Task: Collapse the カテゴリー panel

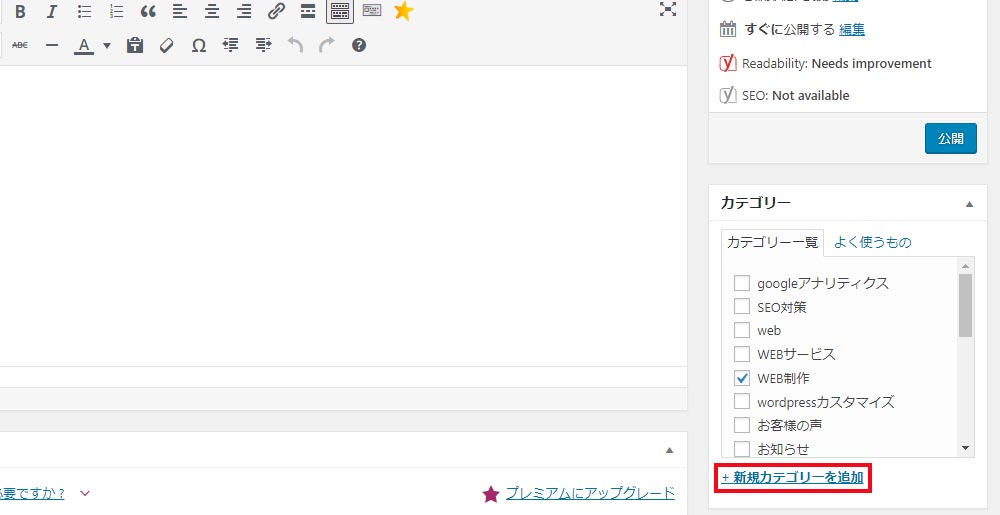Action: (969, 204)
